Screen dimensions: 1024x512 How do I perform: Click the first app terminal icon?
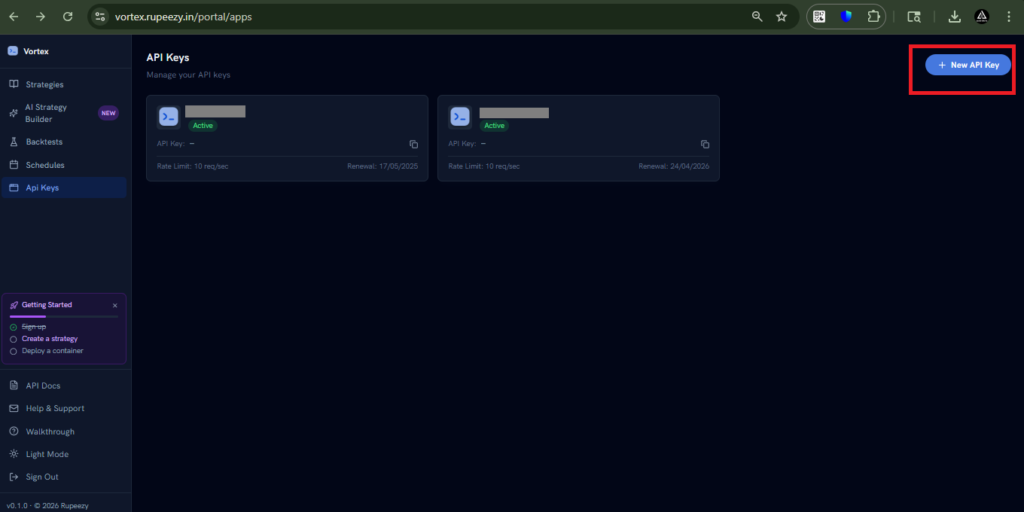(168, 117)
